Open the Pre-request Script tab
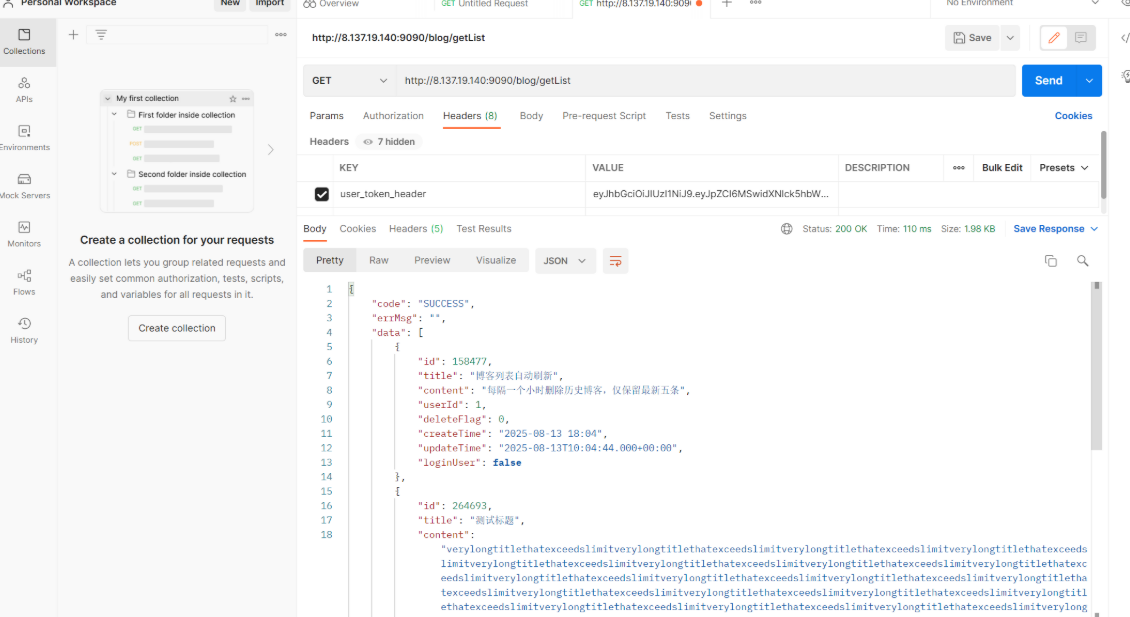 [604, 116]
